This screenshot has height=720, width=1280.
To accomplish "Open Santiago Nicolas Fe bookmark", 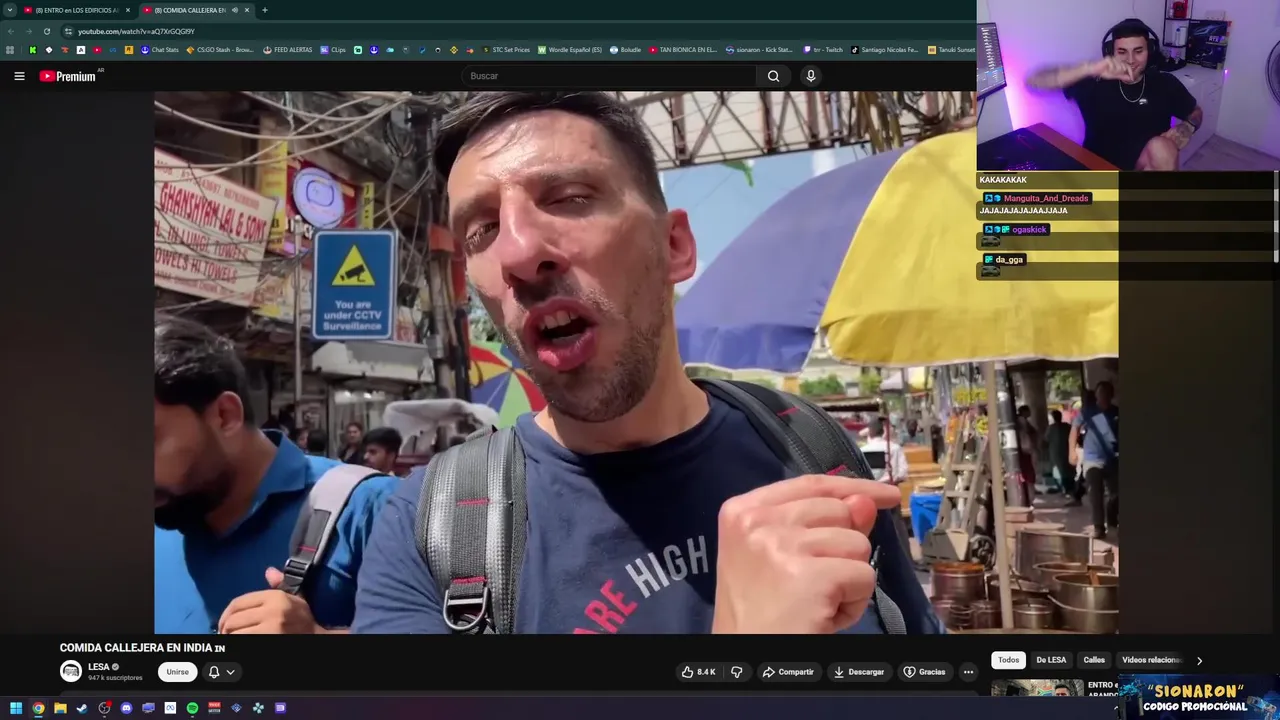I will (x=885, y=50).
